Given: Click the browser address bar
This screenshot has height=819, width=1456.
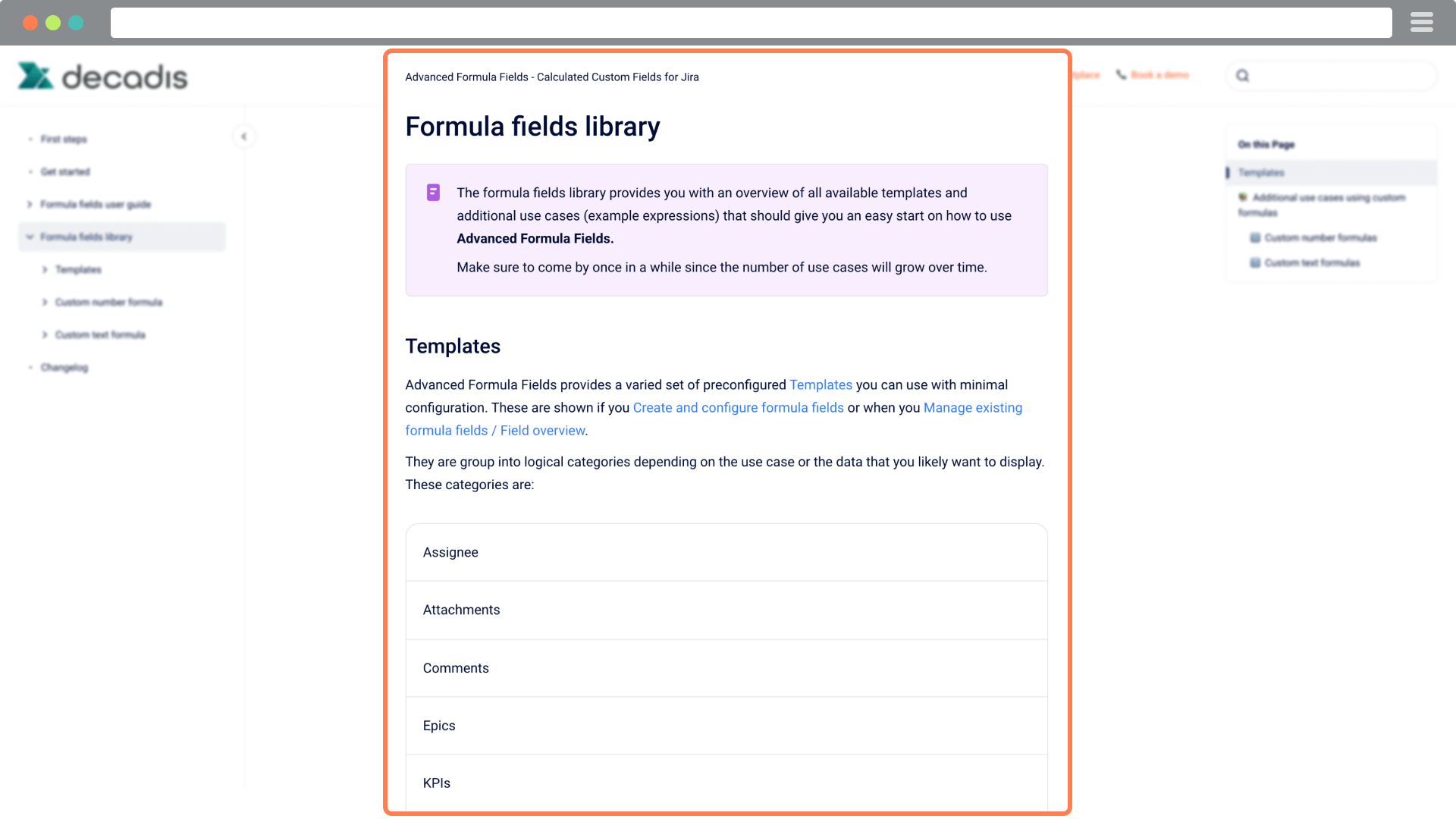Looking at the screenshot, I should (x=751, y=23).
